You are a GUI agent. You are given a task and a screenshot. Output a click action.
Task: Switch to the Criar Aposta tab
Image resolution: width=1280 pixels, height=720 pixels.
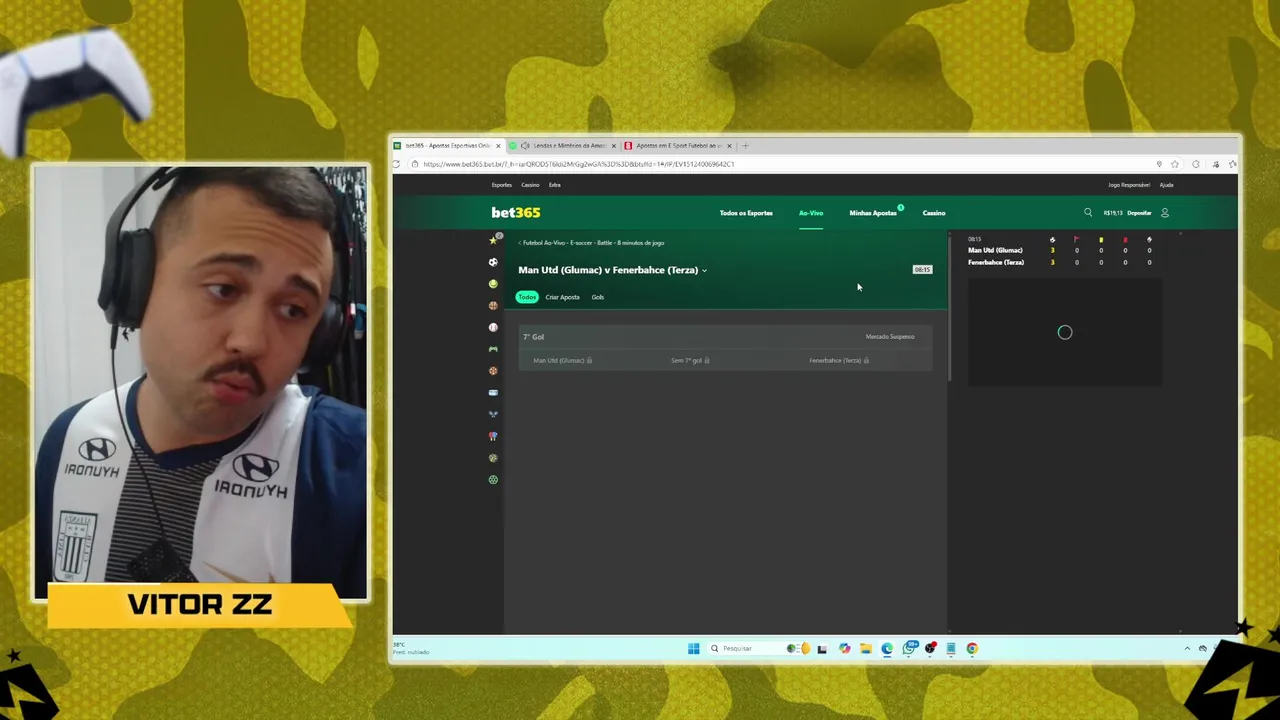562,297
